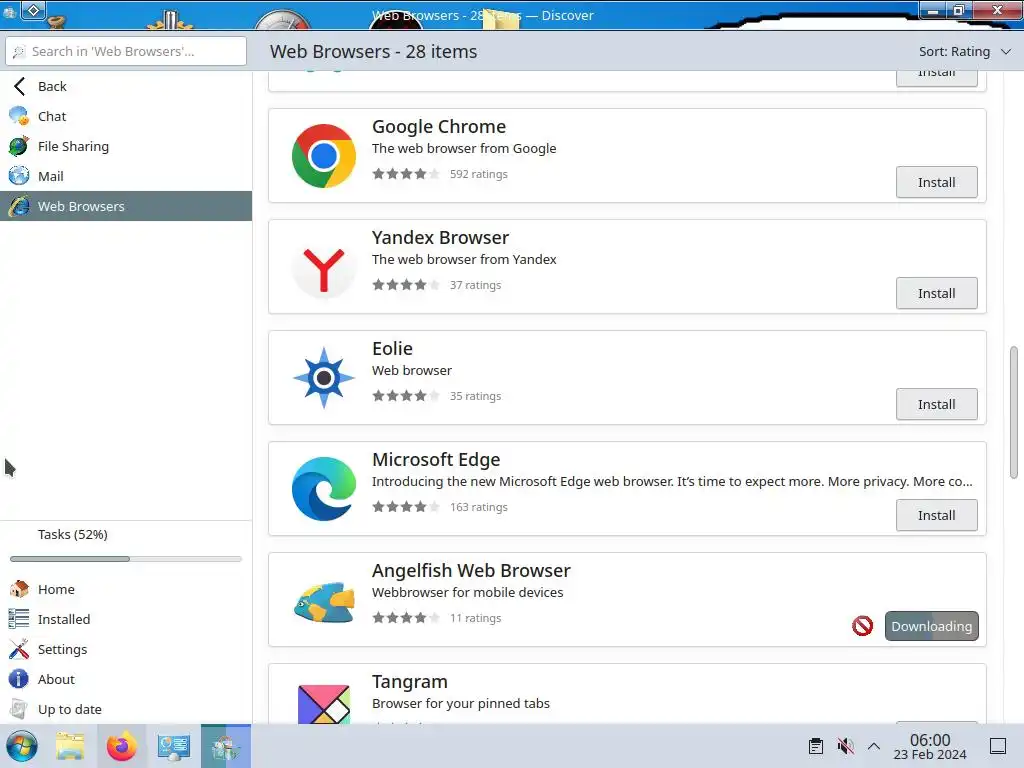Open the system settings taskbar icon
This screenshot has height=768, width=1024.
tap(174, 746)
